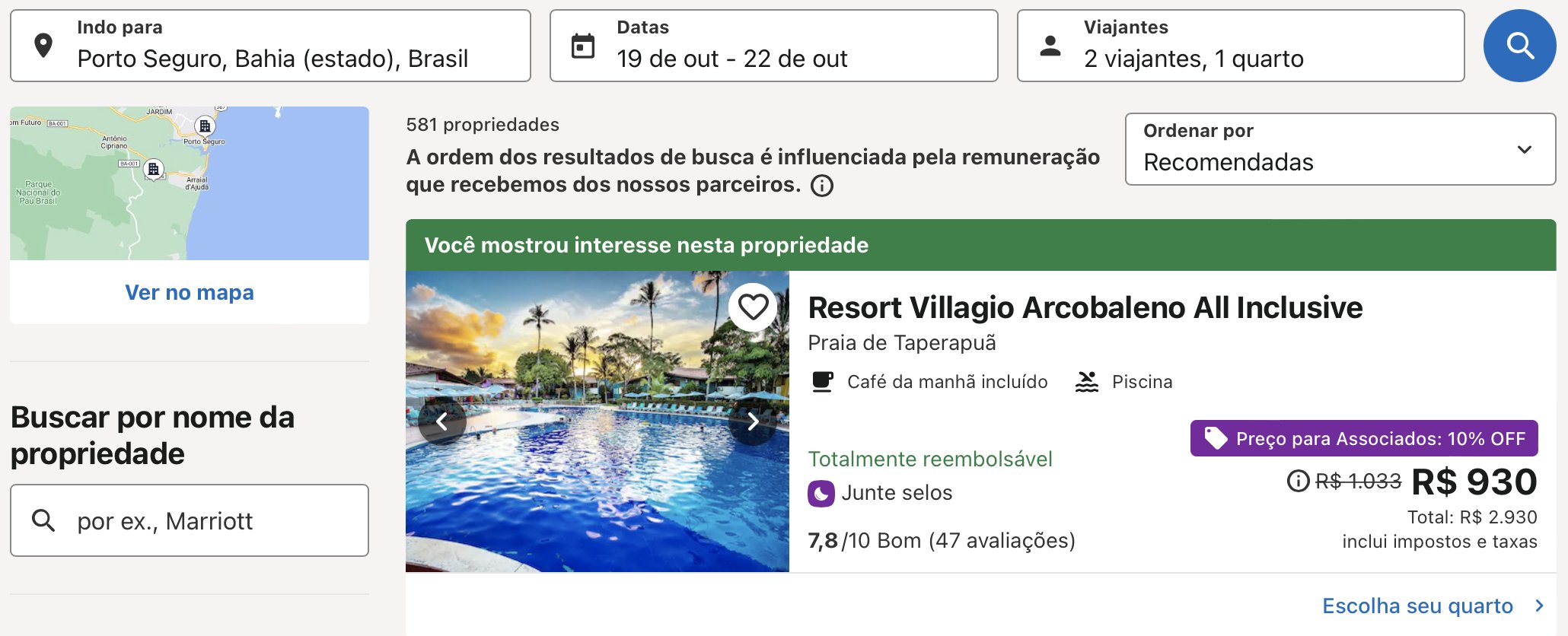
Task: Click price info icon near R$ 1.033
Action: [x=1298, y=481]
